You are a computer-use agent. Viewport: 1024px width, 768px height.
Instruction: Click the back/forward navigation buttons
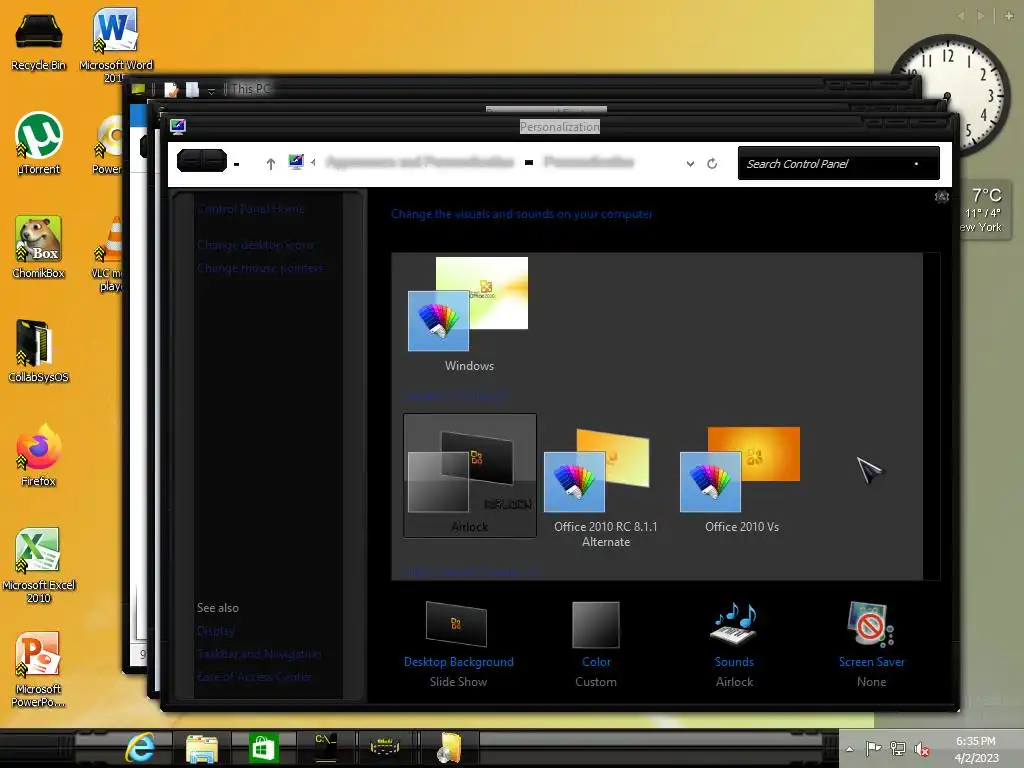(202, 161)
